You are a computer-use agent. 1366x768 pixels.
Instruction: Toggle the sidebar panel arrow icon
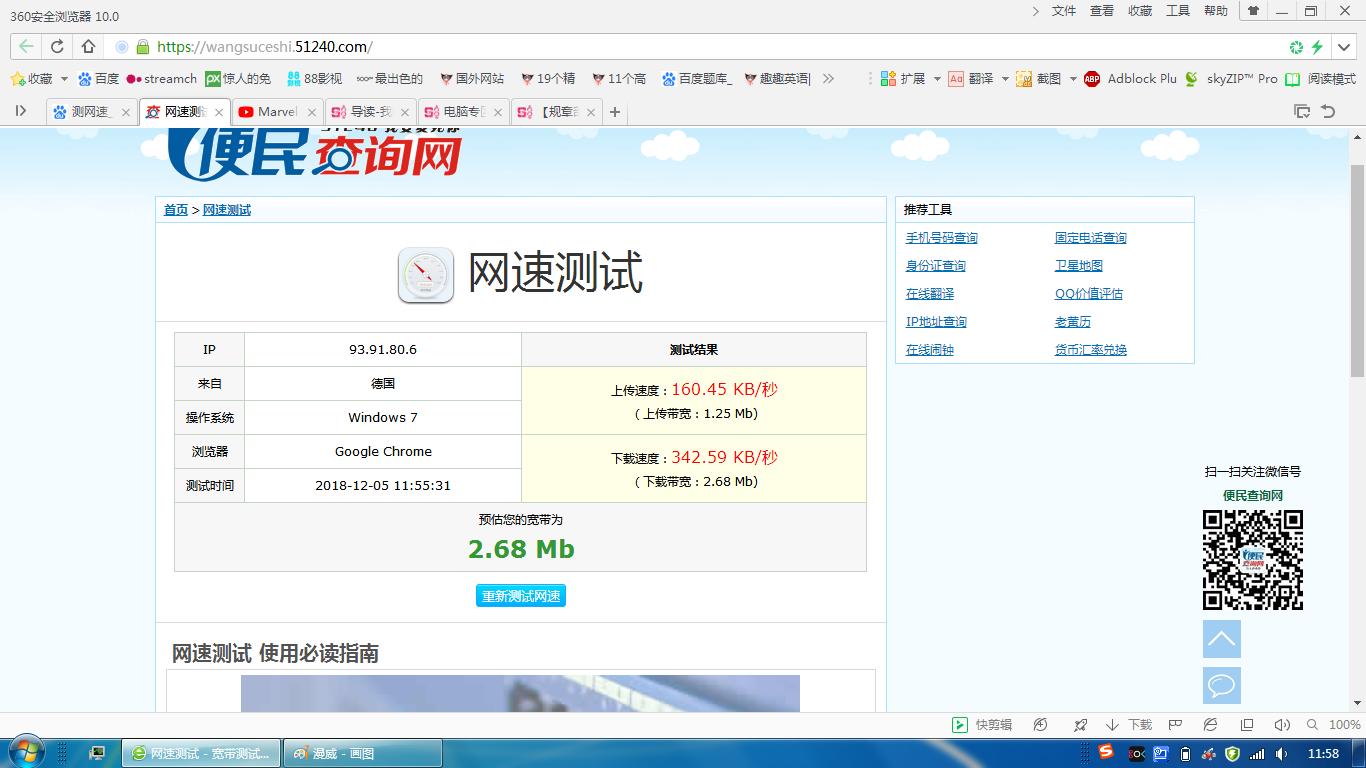pyautogui.click(x=20, y=111)
